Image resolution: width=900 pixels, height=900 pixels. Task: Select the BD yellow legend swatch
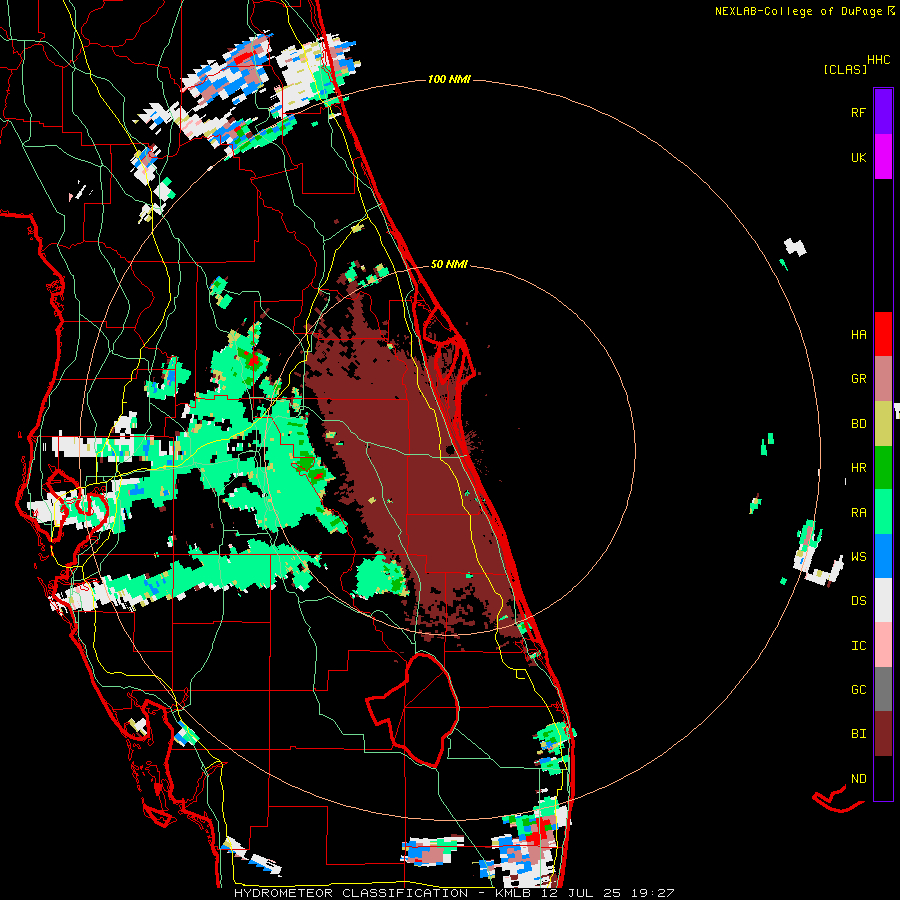pos(883,424)
